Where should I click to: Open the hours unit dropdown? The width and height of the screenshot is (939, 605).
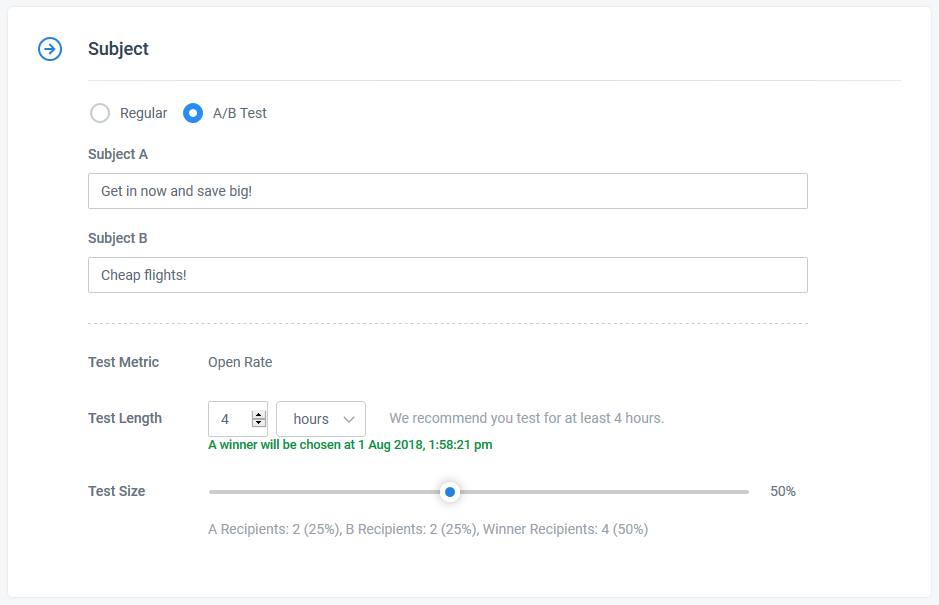pos(321,419)
